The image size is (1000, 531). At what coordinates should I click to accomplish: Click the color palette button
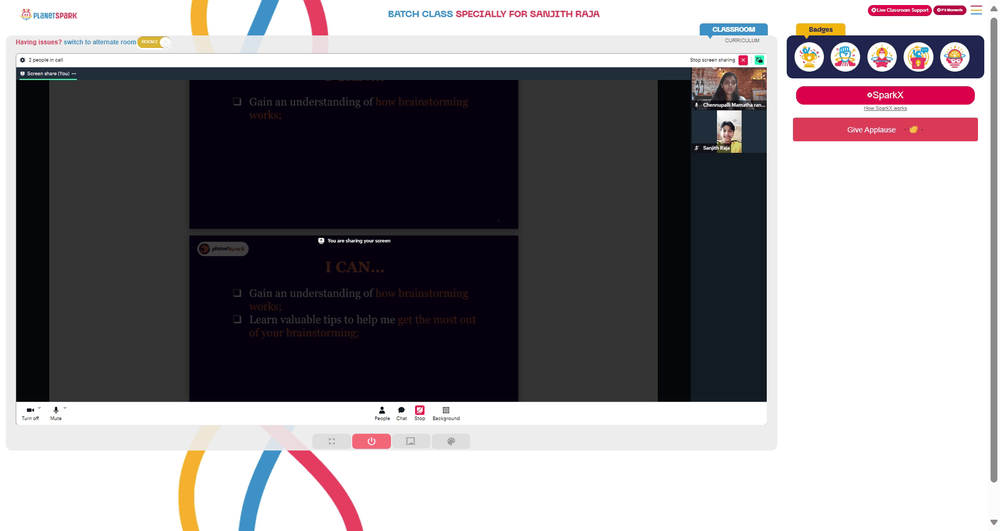pyautogui.click(x=451, y=441)
